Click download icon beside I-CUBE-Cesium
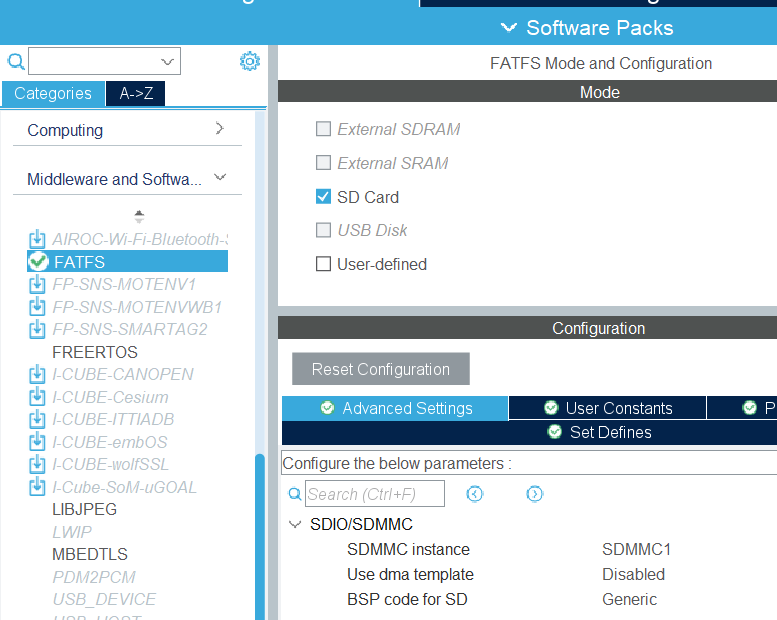This screenshot has height=620, width=777. (37, 397)
